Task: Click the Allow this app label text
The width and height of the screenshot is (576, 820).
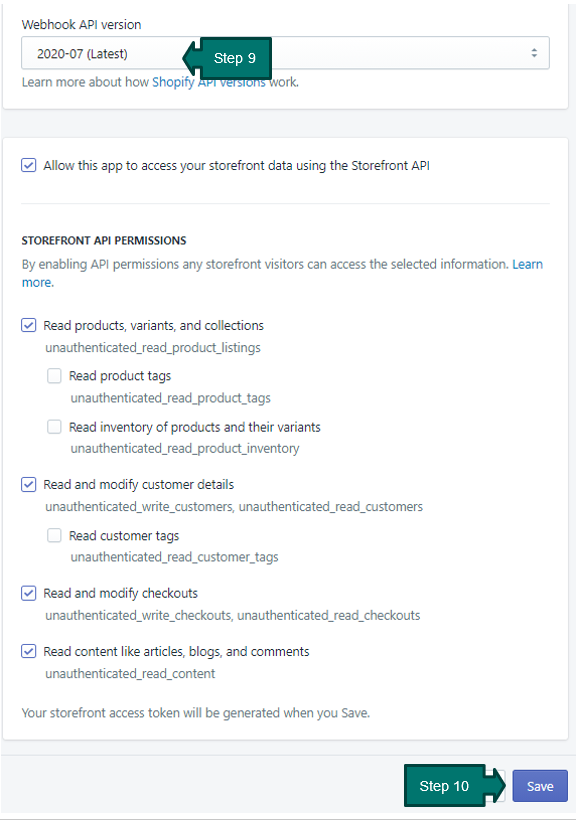Action: (236, 166)
